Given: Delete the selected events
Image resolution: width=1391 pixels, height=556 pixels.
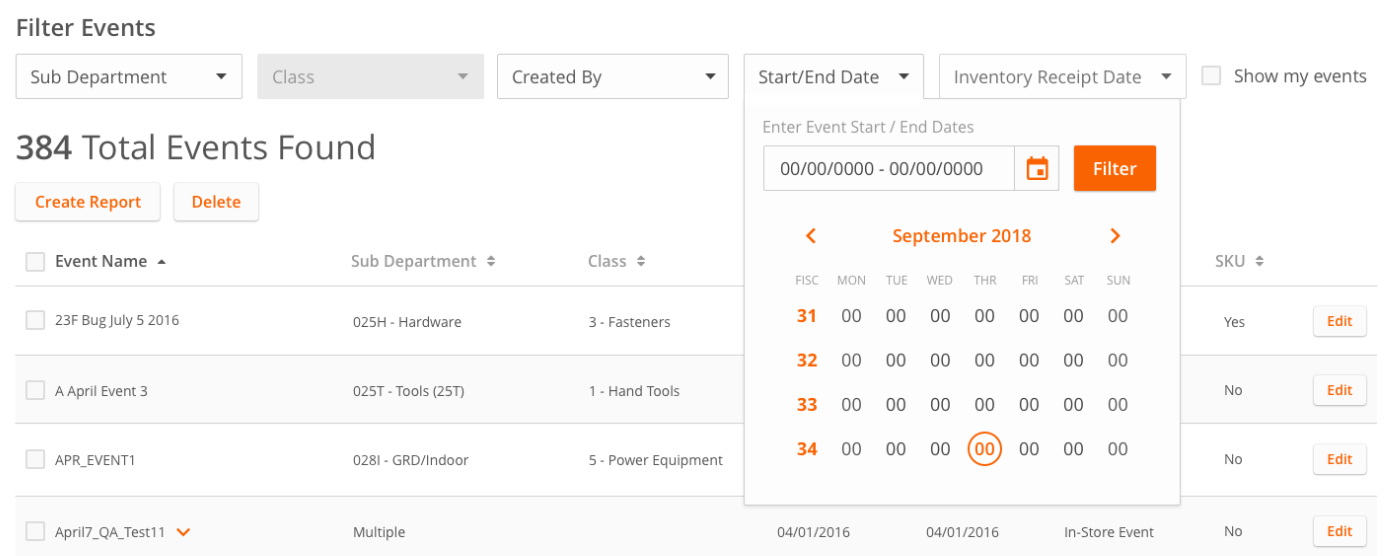Looking at the screenshot, I should pos(216,202).
